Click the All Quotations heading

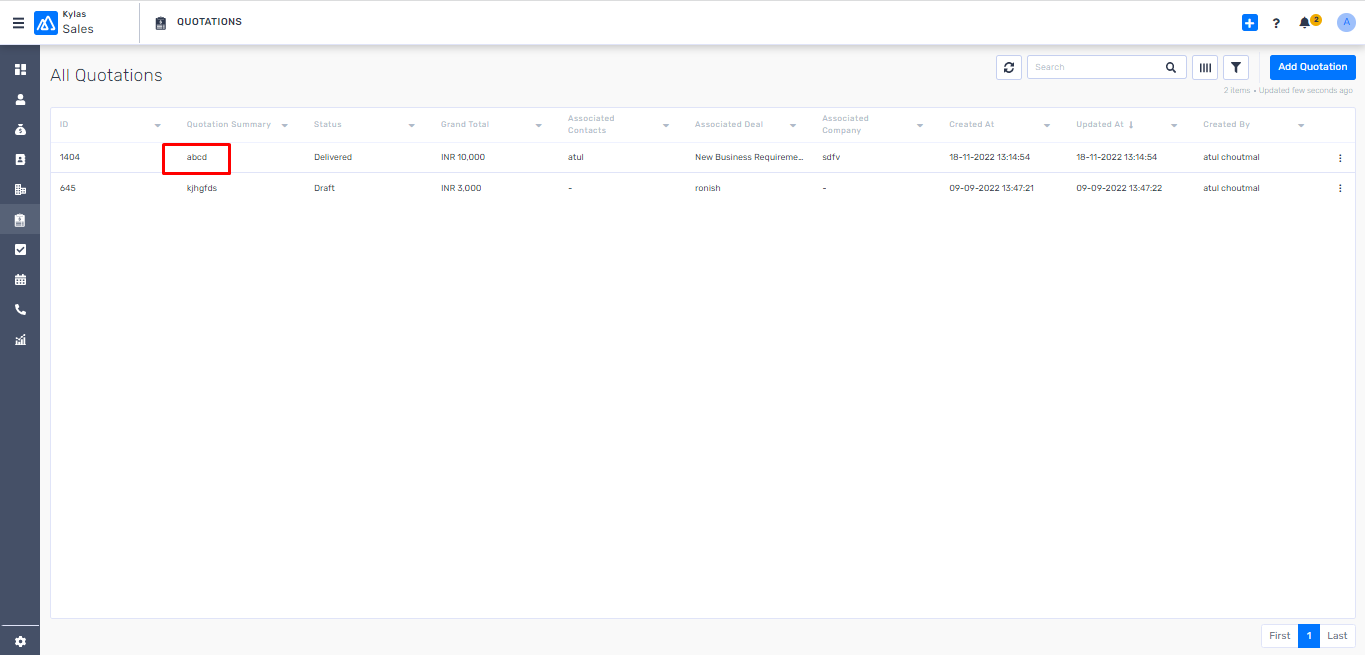[106, 75]
